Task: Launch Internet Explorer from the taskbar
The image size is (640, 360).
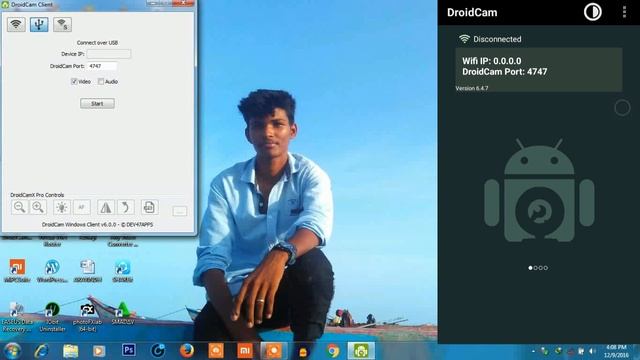Action: pos(42,351)
